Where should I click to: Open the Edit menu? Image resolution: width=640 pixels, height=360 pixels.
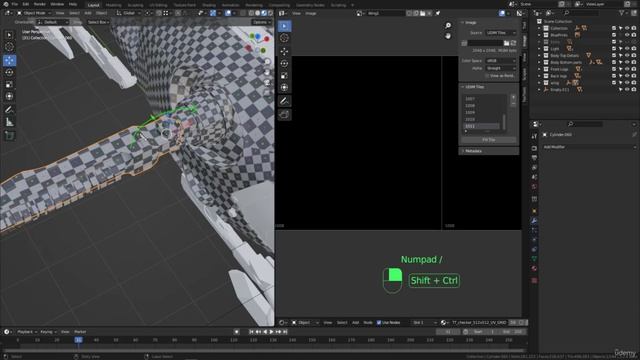[26, 4]
